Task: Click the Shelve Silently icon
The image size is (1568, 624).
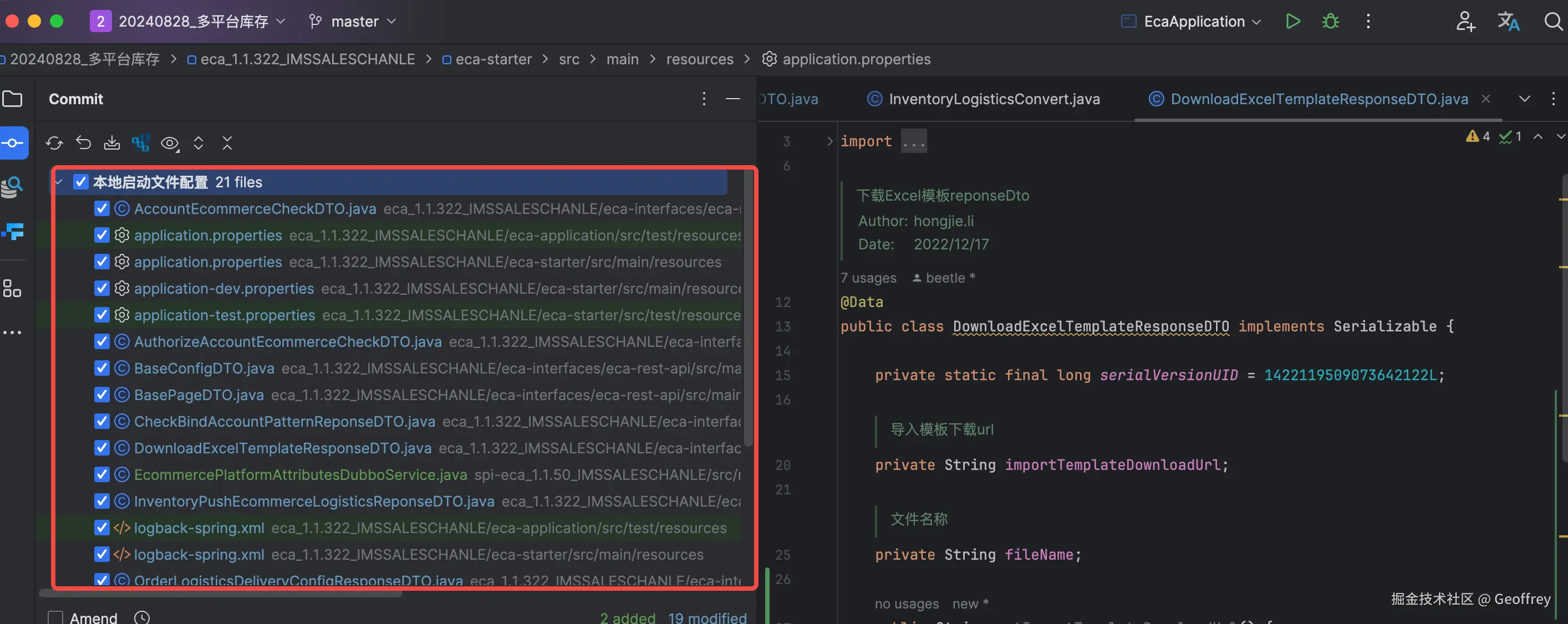Action: (x=112, y=143)
